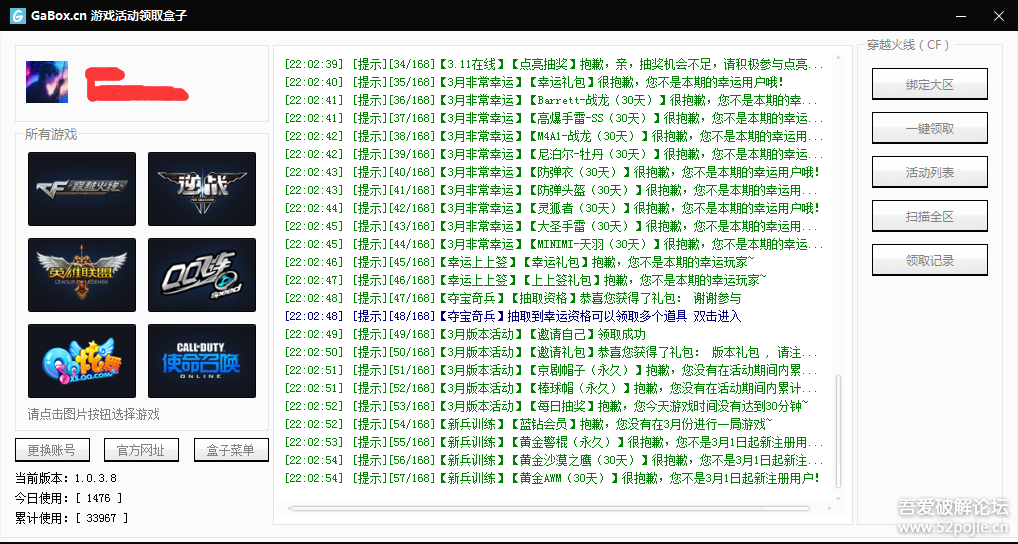Select the CrossFire (穿越火线) game image
Viewport: 1018px width, 544px height.
point(82,189)
